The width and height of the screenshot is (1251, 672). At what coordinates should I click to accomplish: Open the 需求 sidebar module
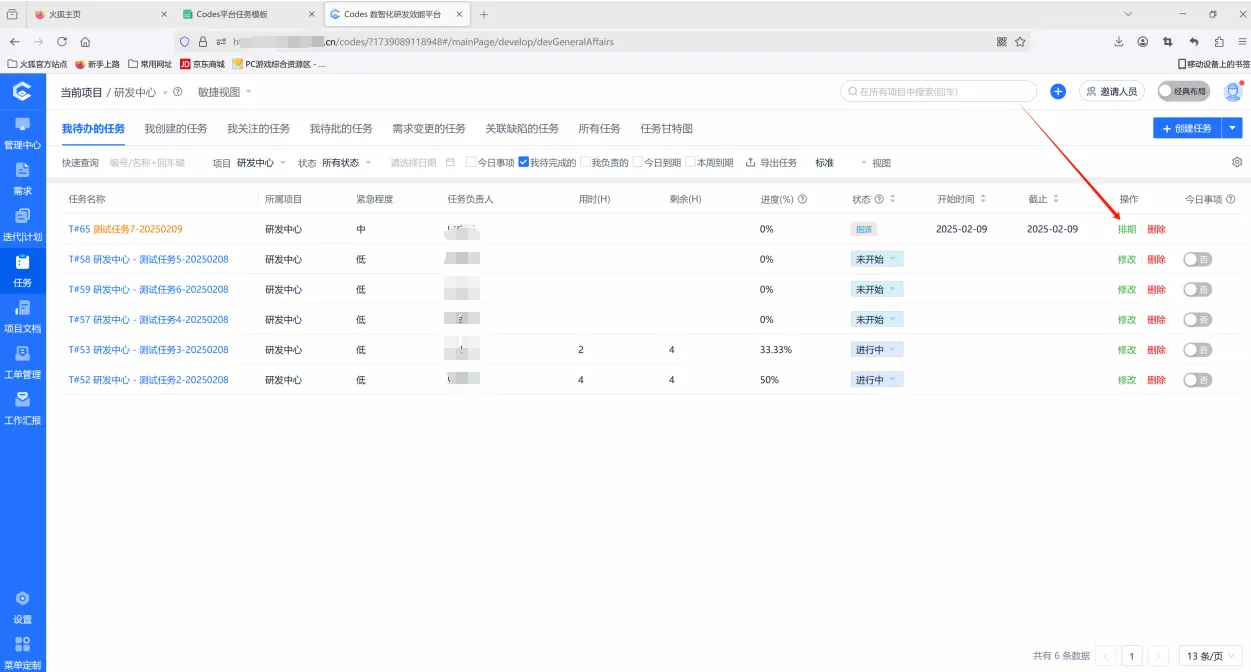pos(22,179)
